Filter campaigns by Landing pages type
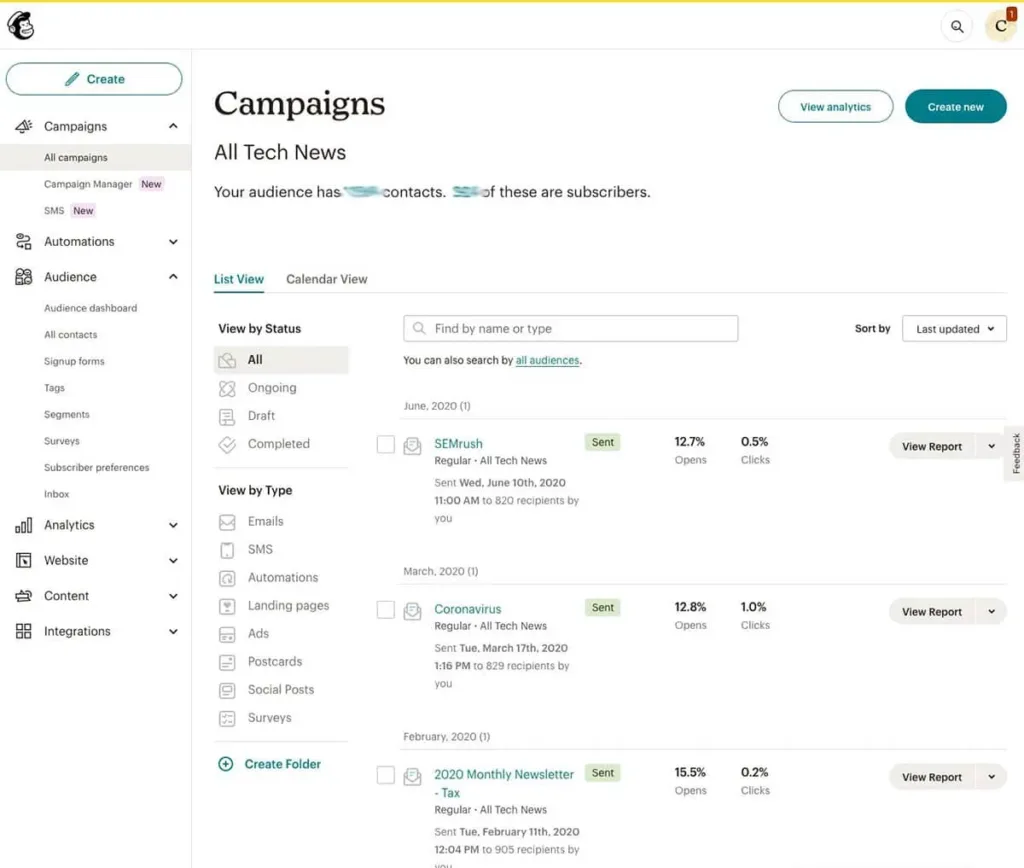This screenshot has height=868, width=1024. (x=287, y=606)
